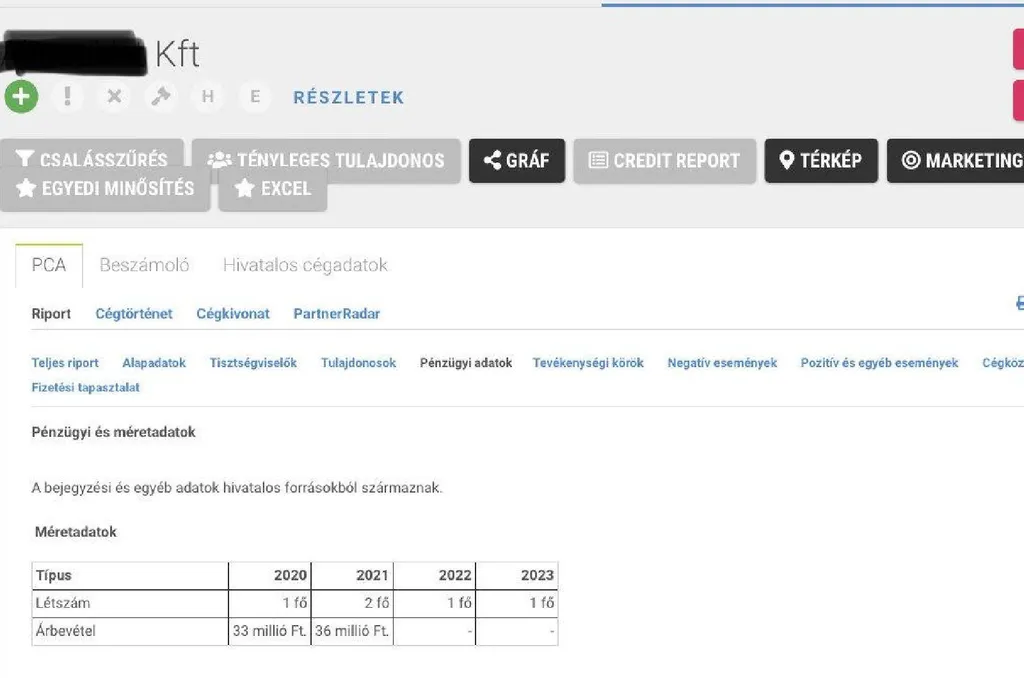Go to the Negatív események section
Screen dimensions: 1024x678
(x=722, y=363)
